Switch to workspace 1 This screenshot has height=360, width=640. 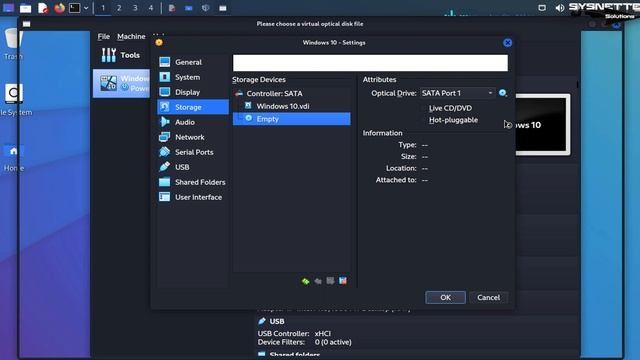tap(103, 8)
